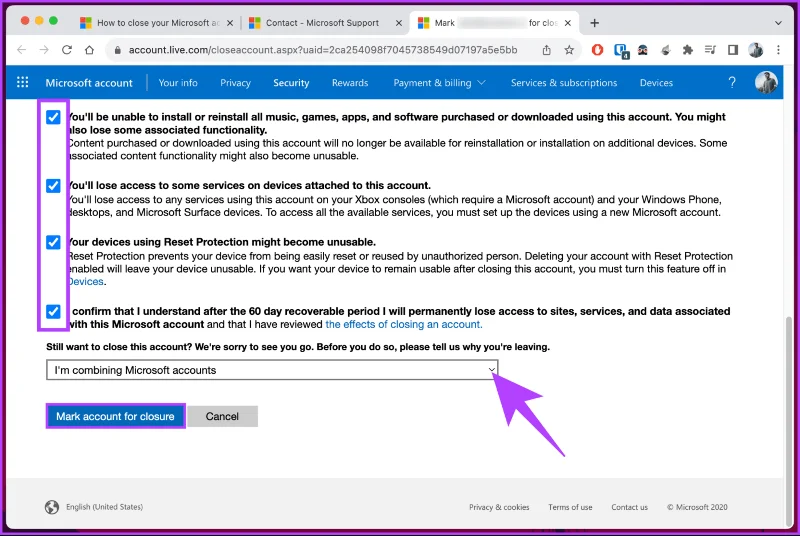The image size is (800, 536).
Task: Close the 'How to close your Microsoft' tab
Action: [x=230, y=23]
